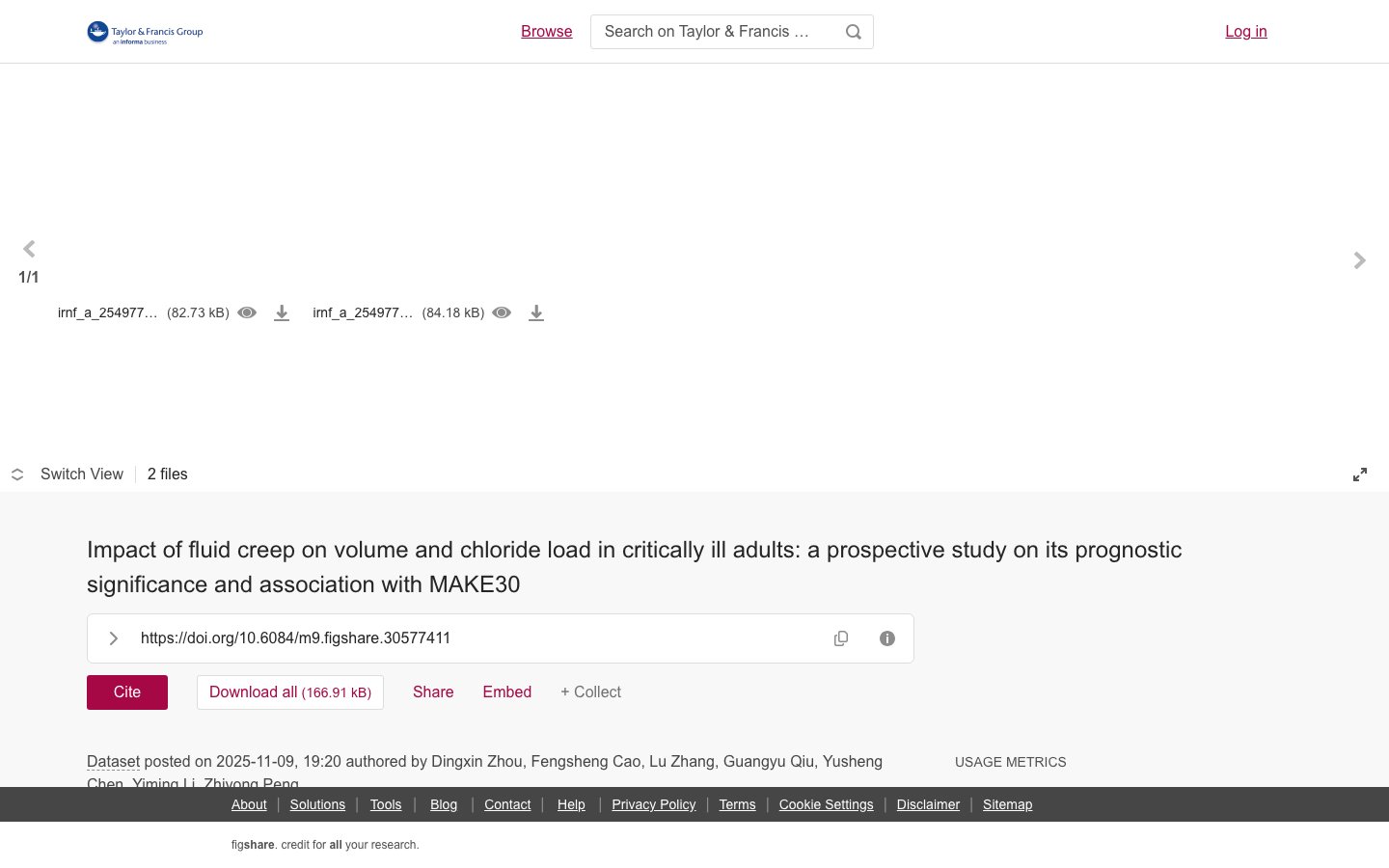Open fullscreen viewer icon
1389x868 pixels.
(x=1360, y=475)
